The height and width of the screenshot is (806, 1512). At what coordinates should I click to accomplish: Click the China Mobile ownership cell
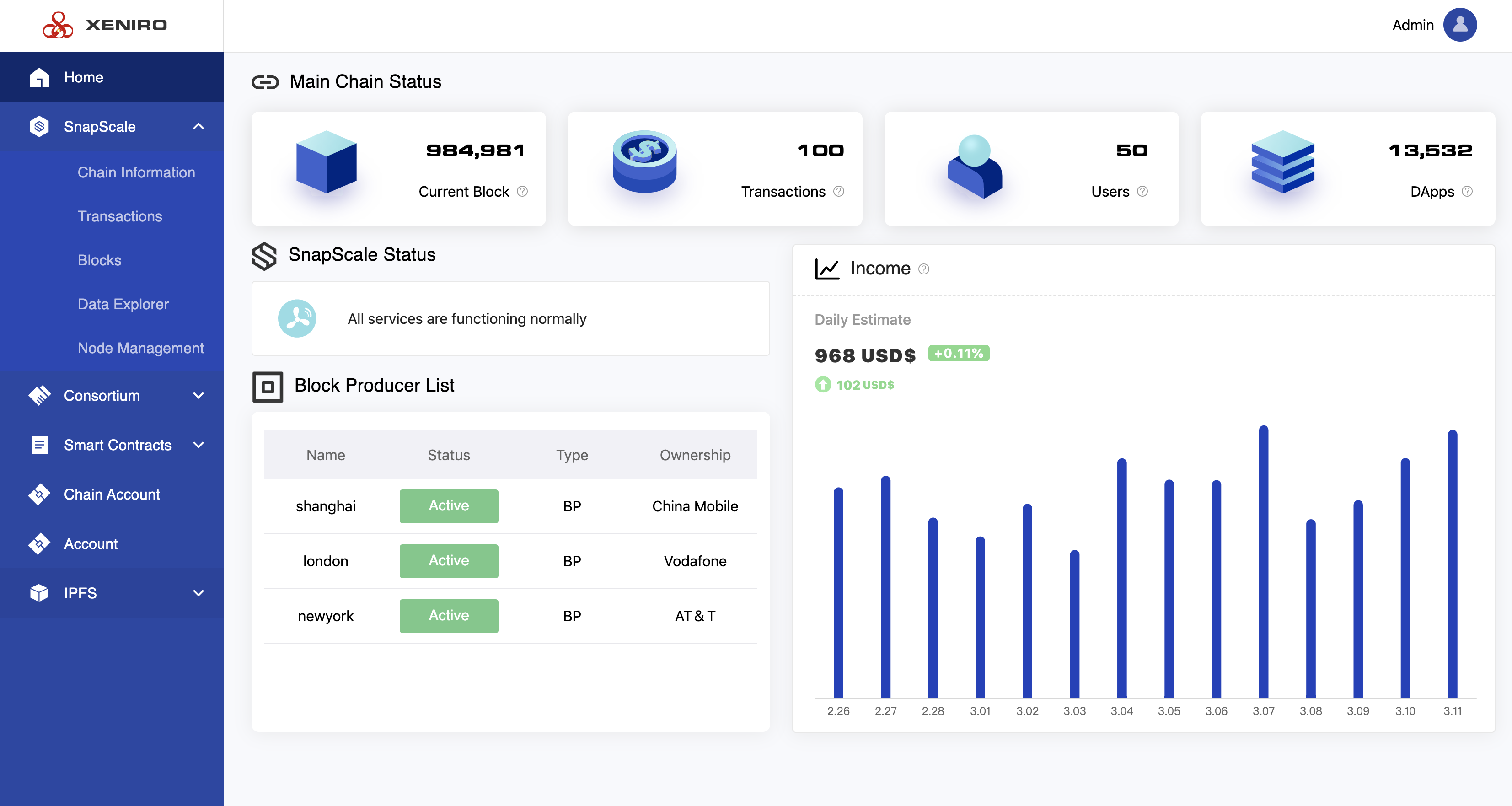coord(695,506)
